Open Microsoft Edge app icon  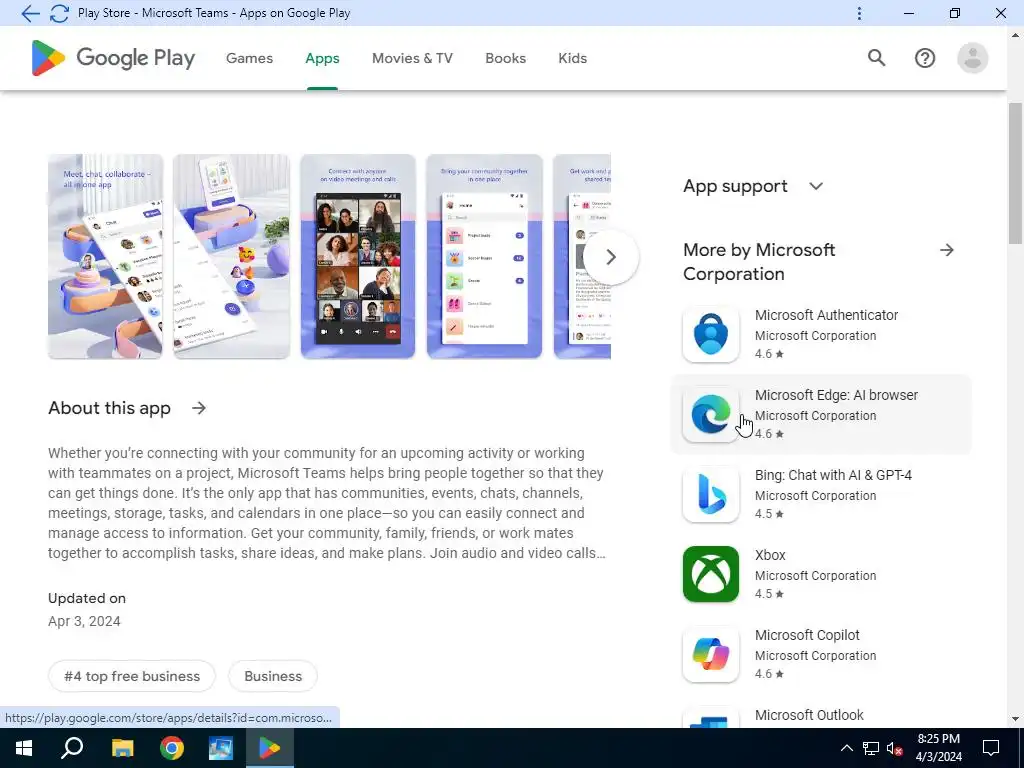point(711,414)
